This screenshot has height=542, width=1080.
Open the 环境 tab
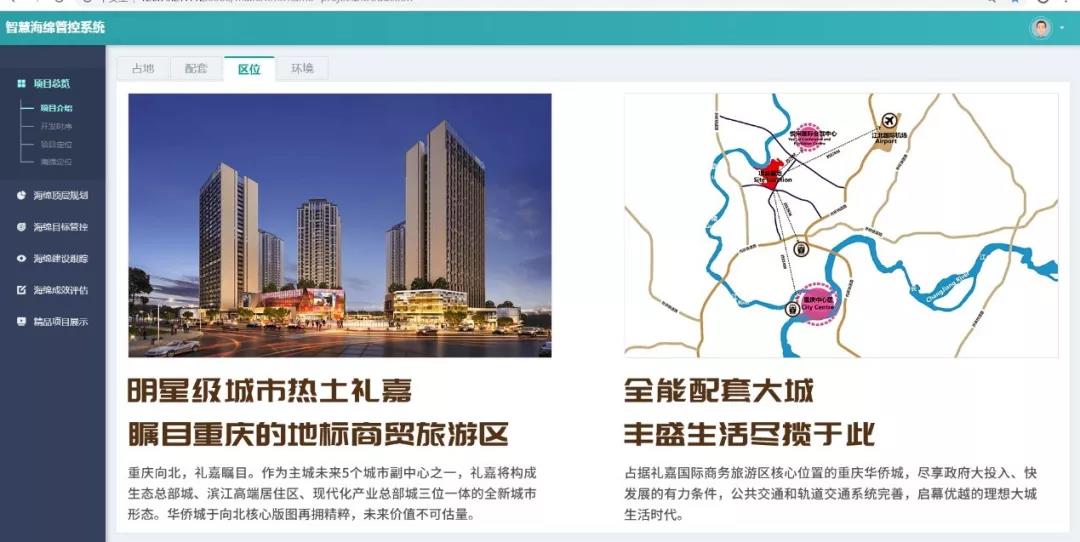click(x=302, y=68)
